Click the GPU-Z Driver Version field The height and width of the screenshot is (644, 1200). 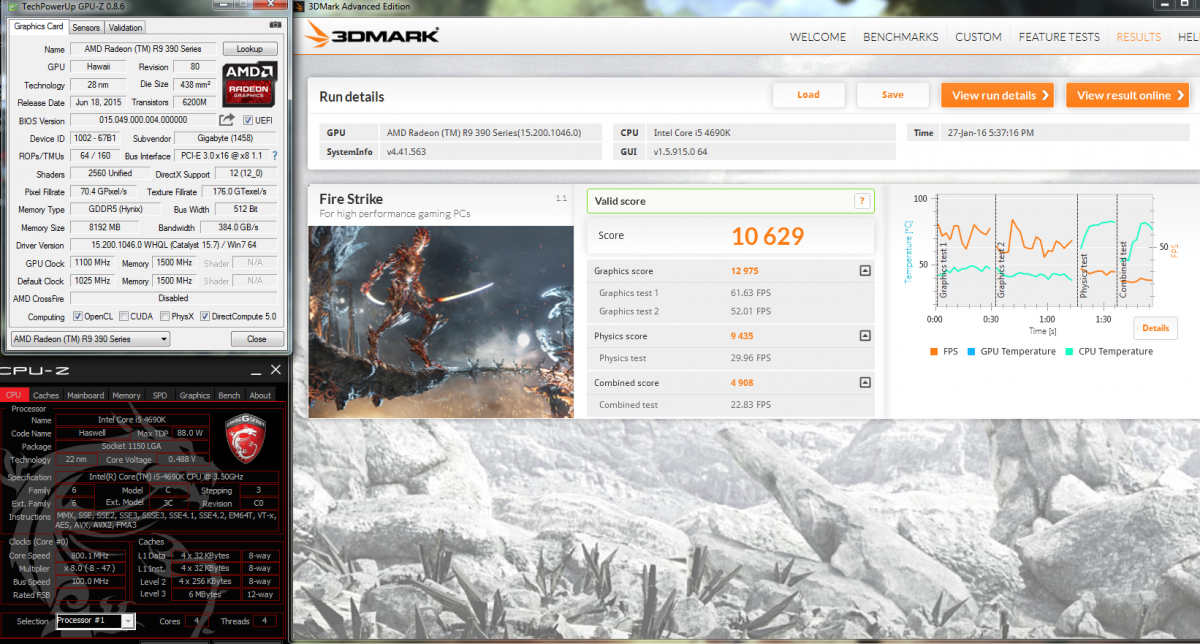click(174, 245)
